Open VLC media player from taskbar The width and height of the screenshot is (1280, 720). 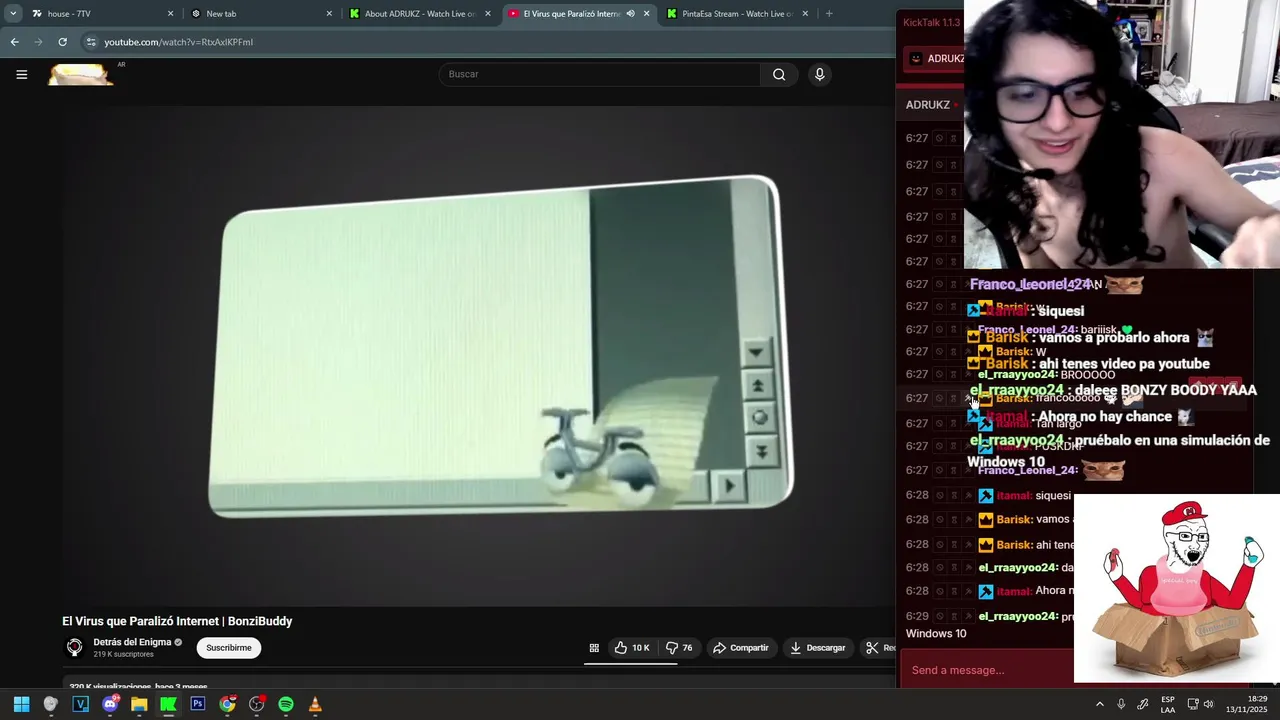(315, 704)
